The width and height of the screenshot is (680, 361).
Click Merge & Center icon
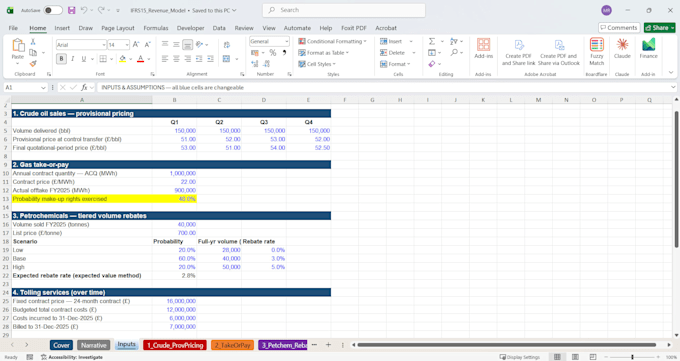click(x=226, y=59)
